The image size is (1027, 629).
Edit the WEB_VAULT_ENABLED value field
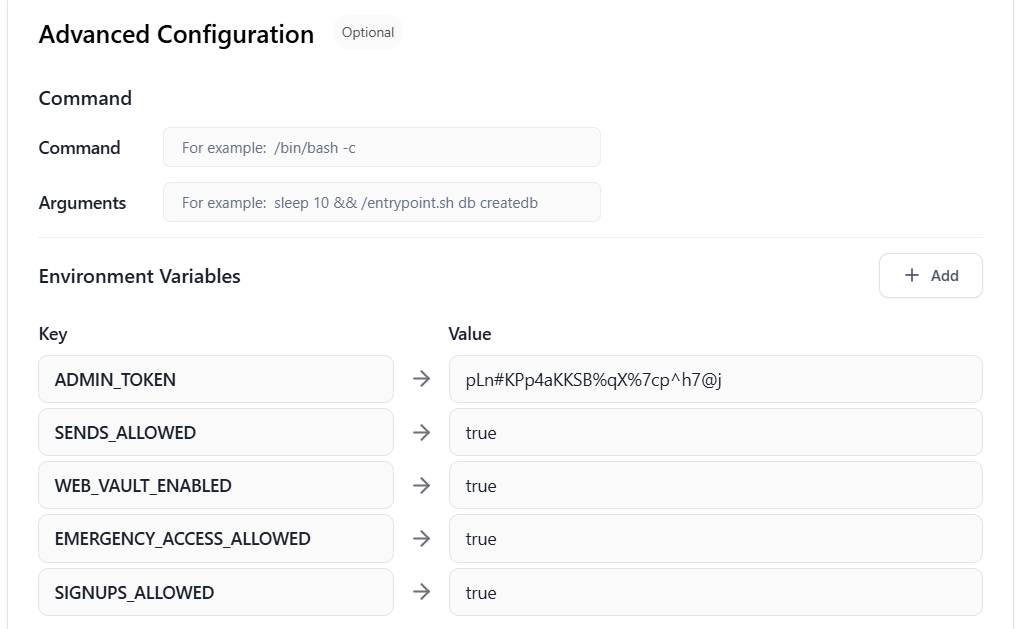tap(716, 486)
